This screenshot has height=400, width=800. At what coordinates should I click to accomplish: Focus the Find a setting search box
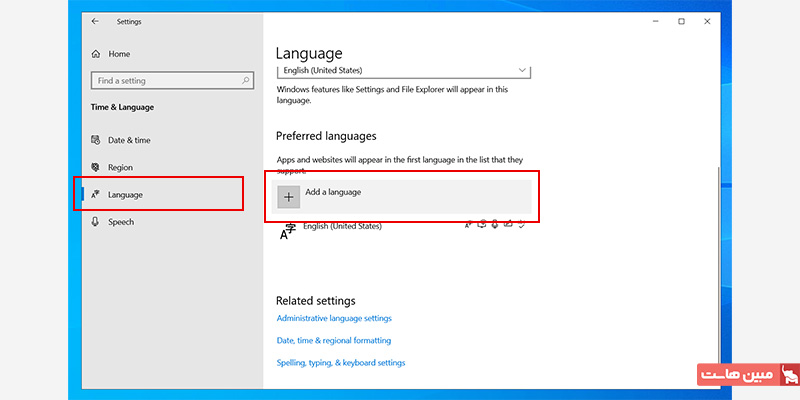172,81
